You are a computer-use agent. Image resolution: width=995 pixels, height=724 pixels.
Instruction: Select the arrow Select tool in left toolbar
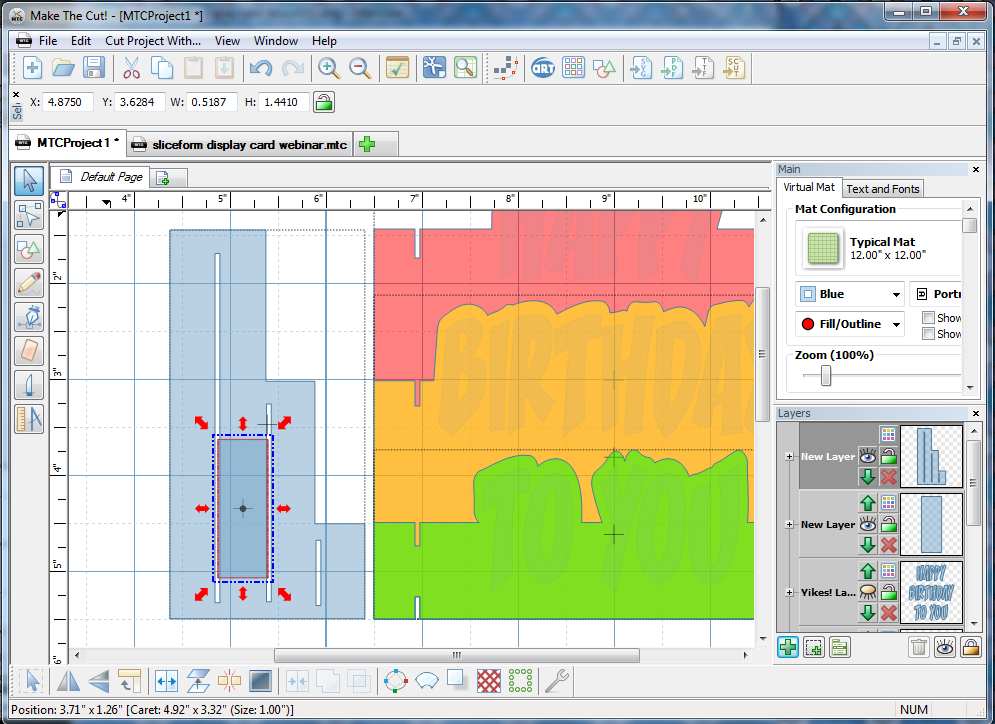pos(29,180)
